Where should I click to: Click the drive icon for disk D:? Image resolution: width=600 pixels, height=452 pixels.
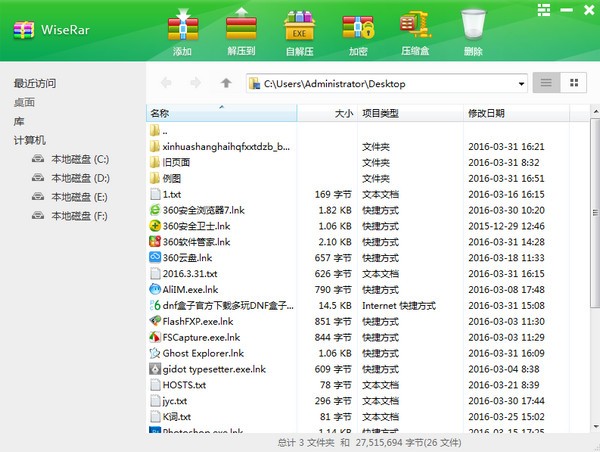pyautogui.click(x=38, y=177)
